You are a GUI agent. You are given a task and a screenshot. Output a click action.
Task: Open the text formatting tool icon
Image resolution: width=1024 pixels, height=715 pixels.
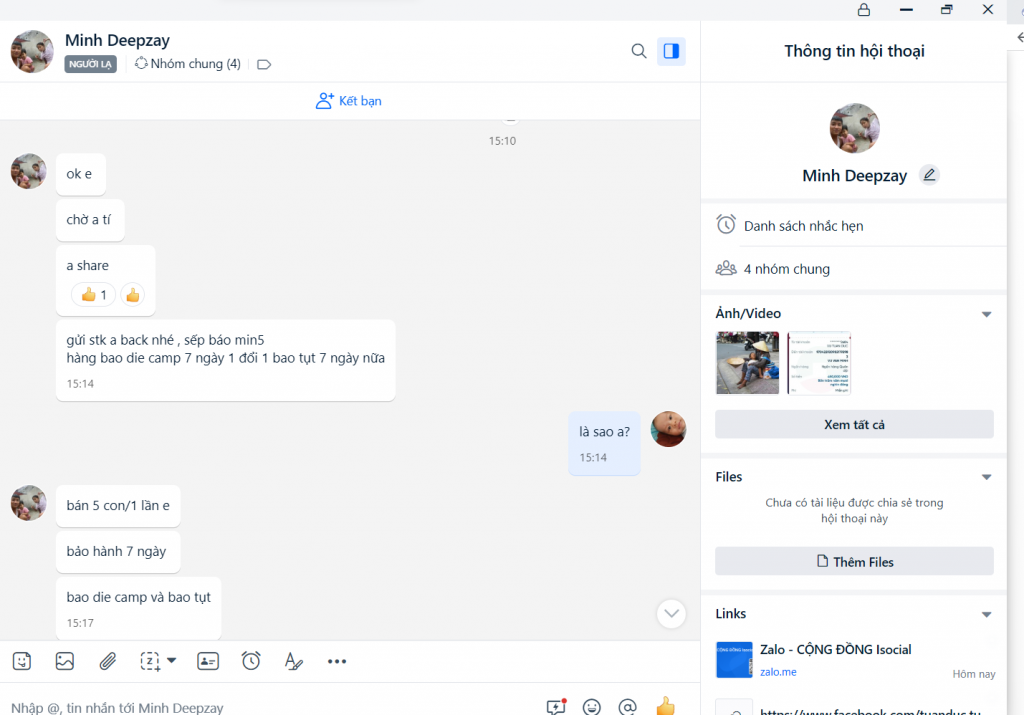[x=293, y=661]
